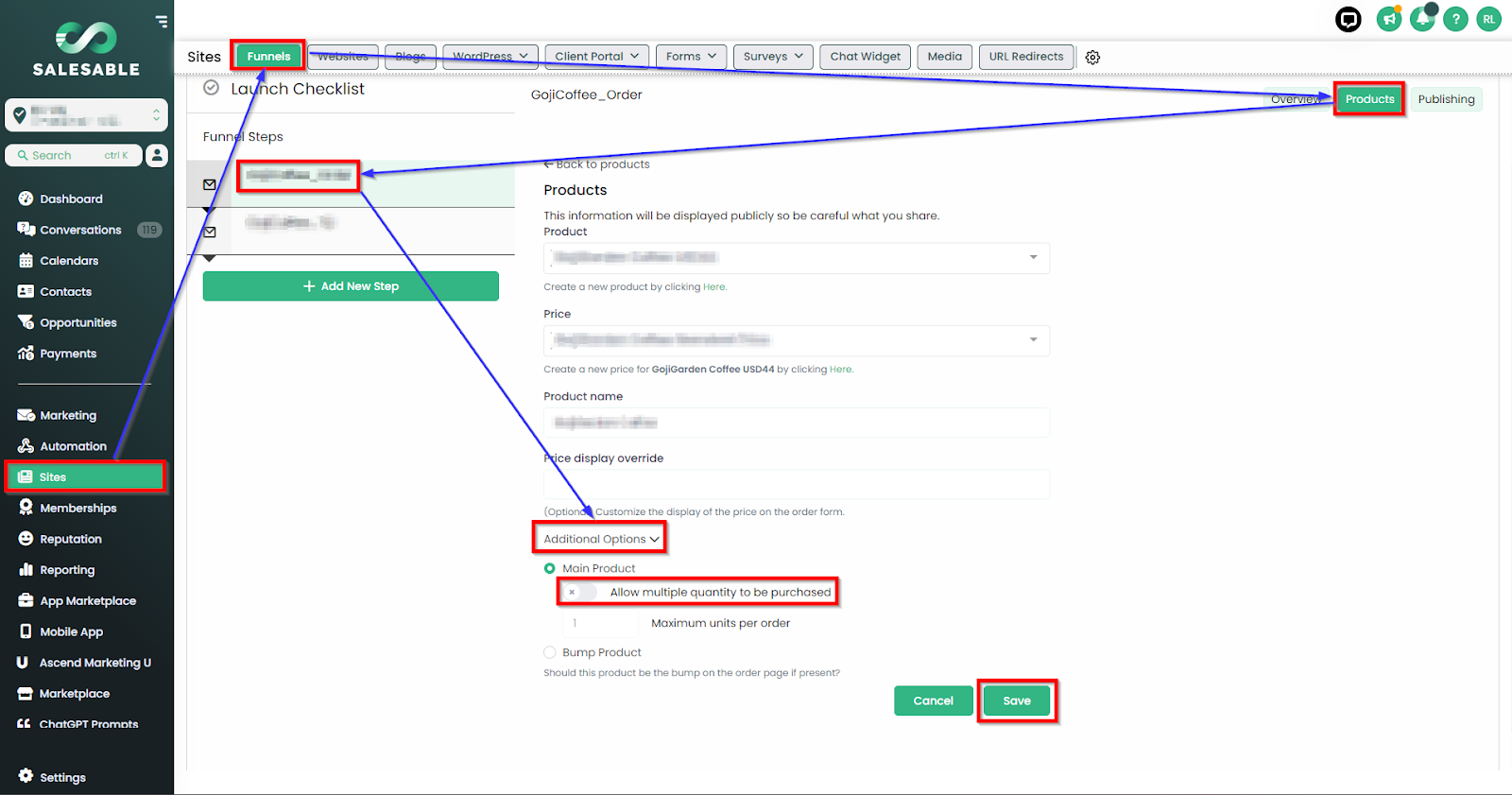The height and width of the screenshot is (795, 1512).
Task: Switch to the Chat Widget tab
Action: 866,57
